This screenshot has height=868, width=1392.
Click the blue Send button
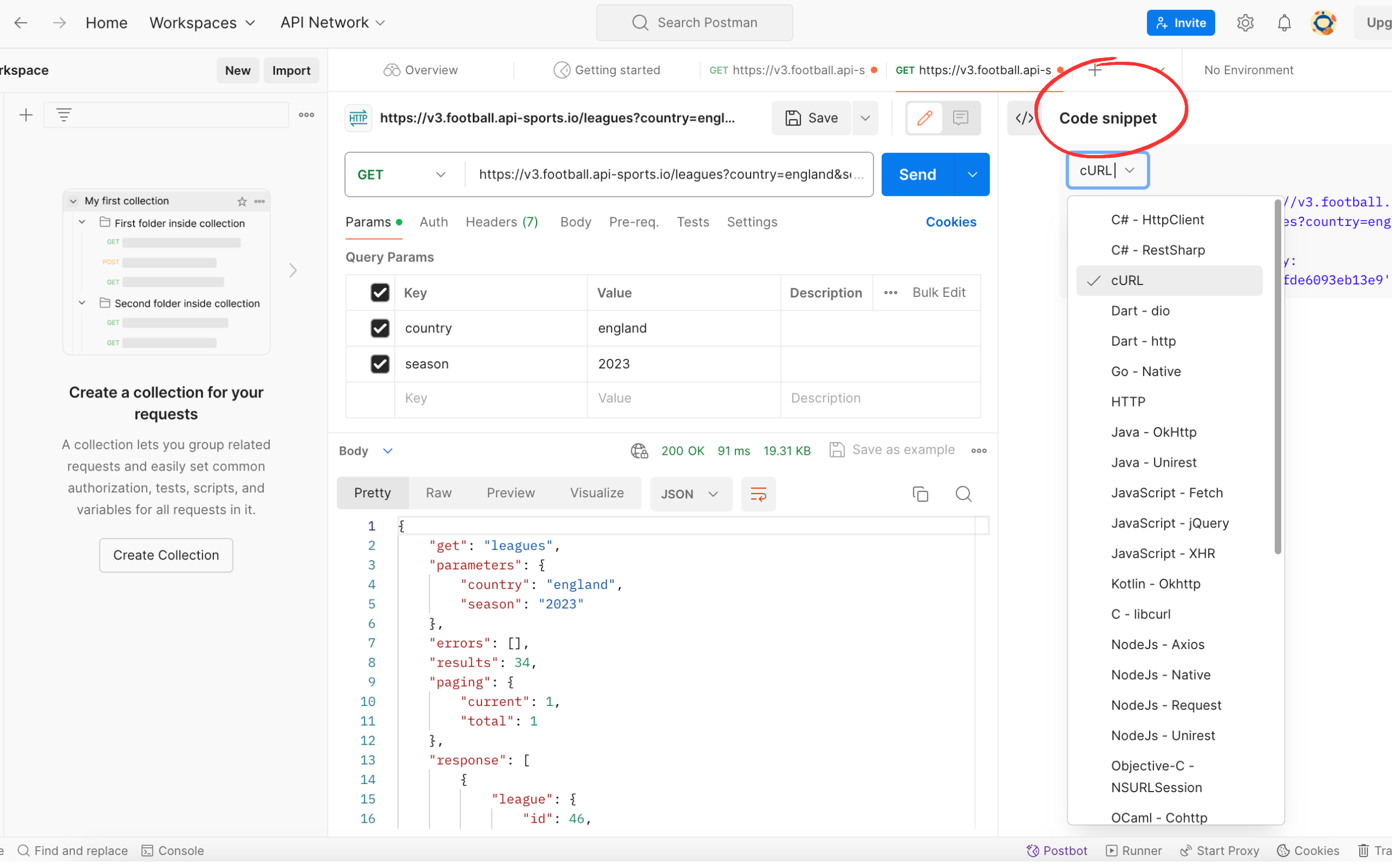point(917,175)
